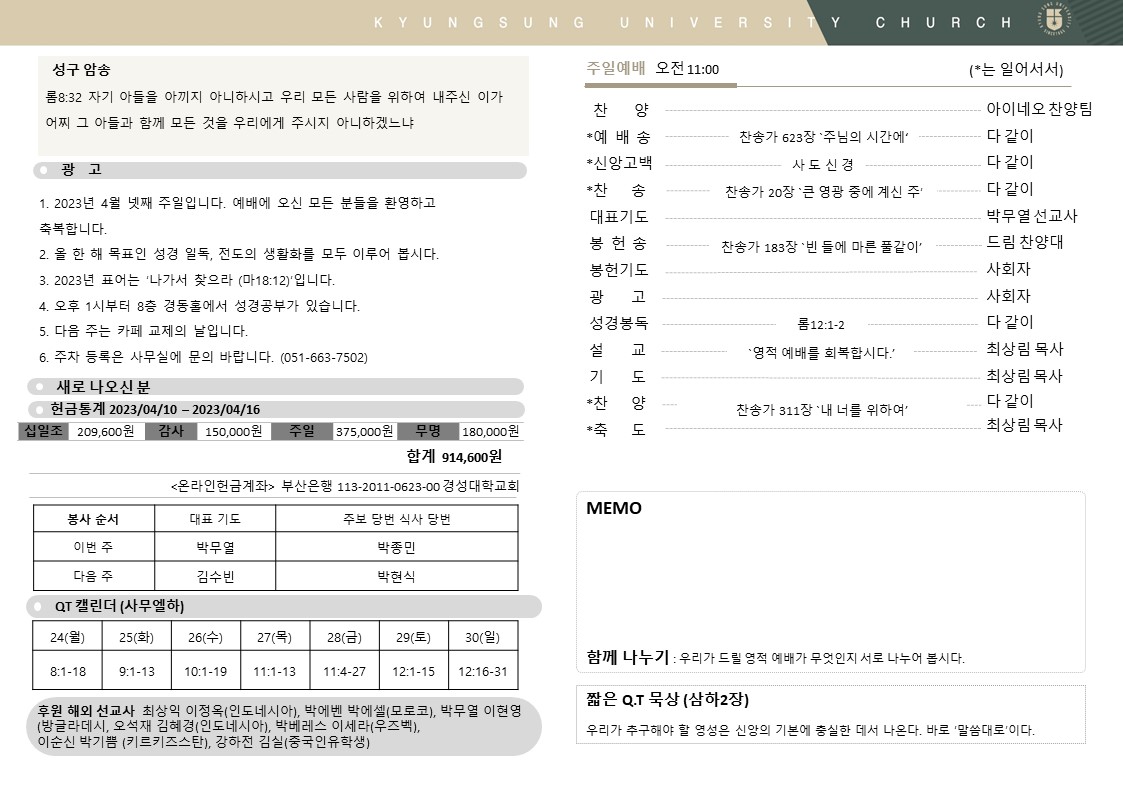This screenshot has height=794, width=1123.
Task: Click the '*축 도' order item
Action: pos(616,430)
